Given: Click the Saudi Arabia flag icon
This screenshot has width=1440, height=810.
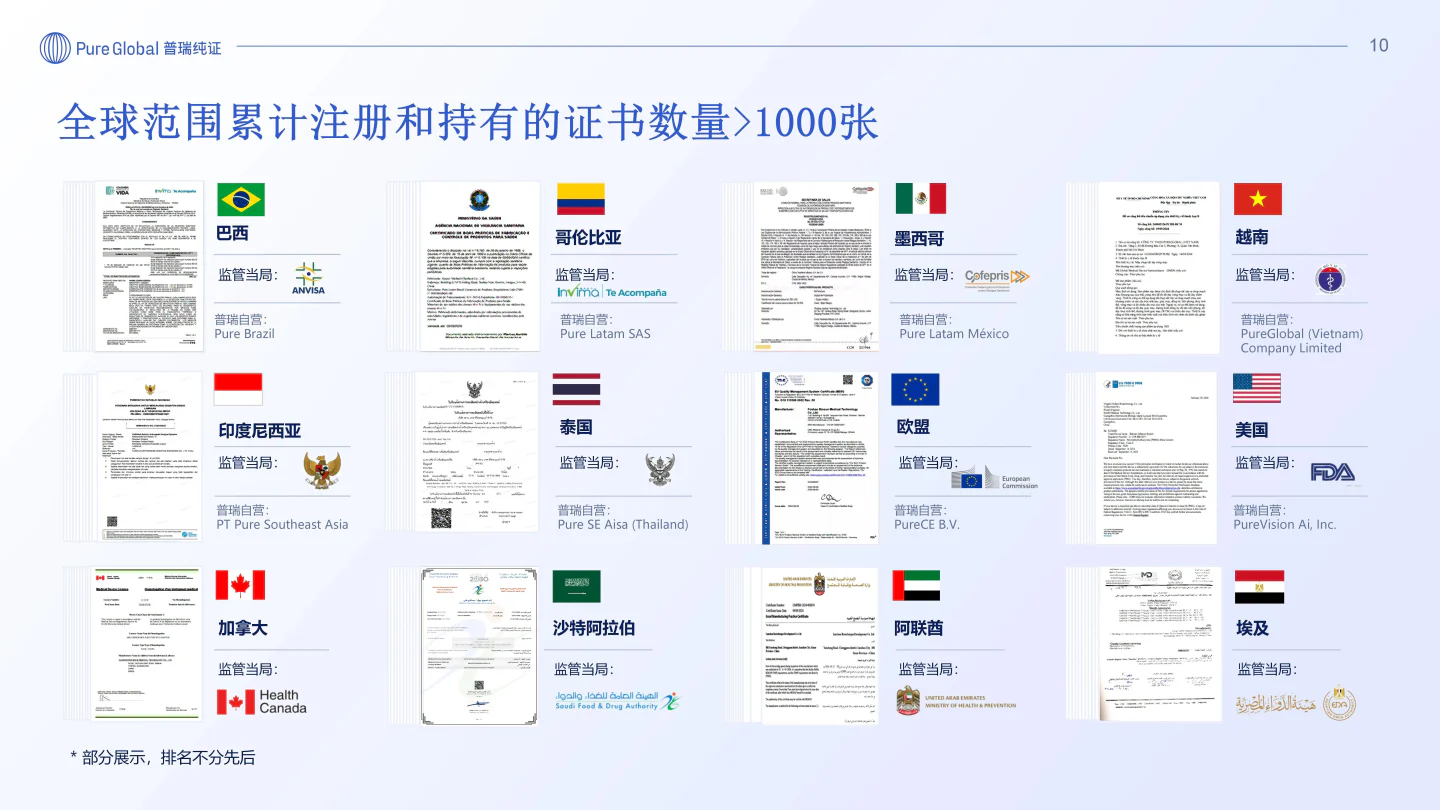Looking at the screenshot, I should pyautogui.click(x=577, y=586).
